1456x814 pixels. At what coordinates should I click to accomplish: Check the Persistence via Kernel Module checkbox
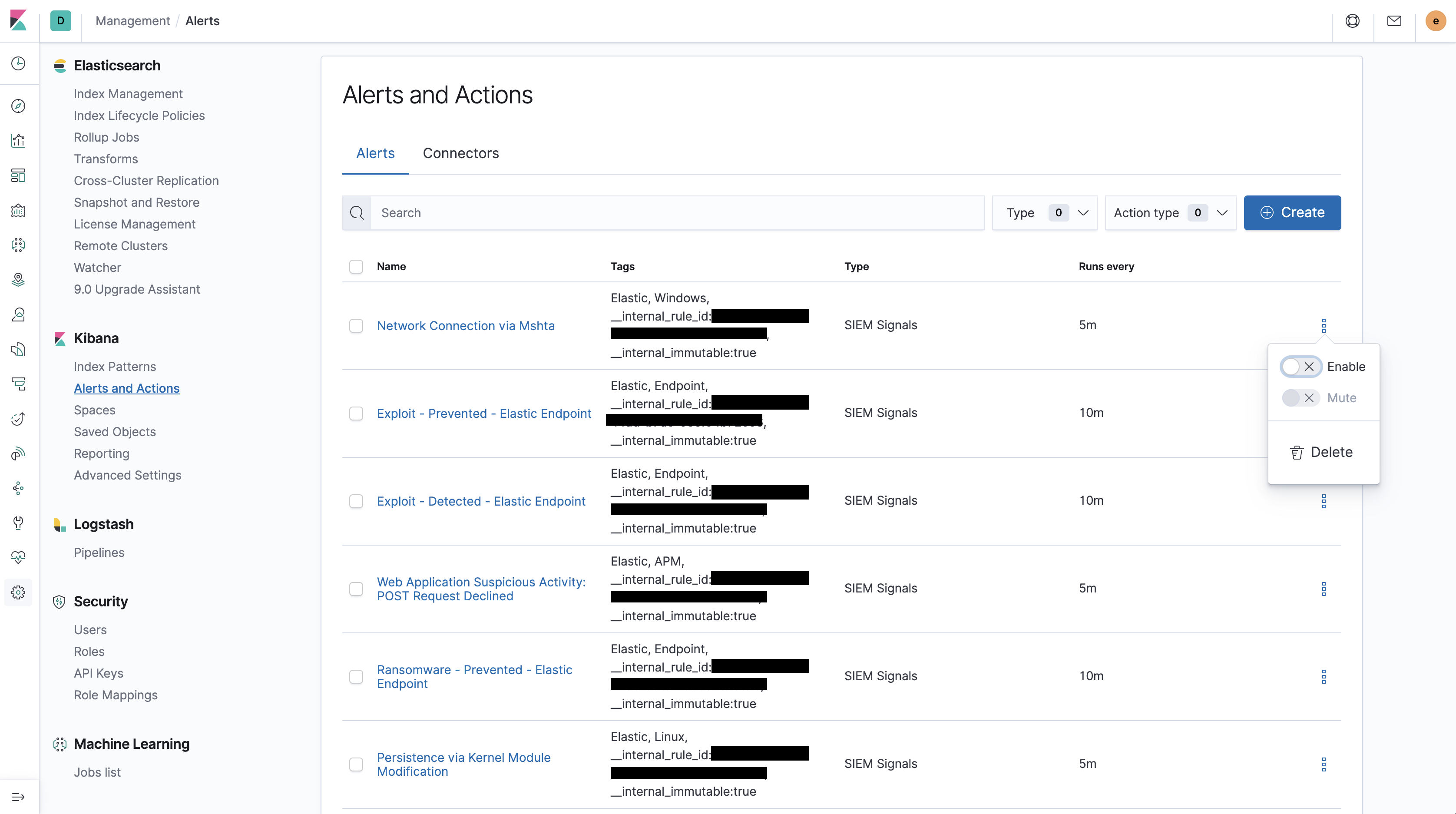tap(356, 764)
